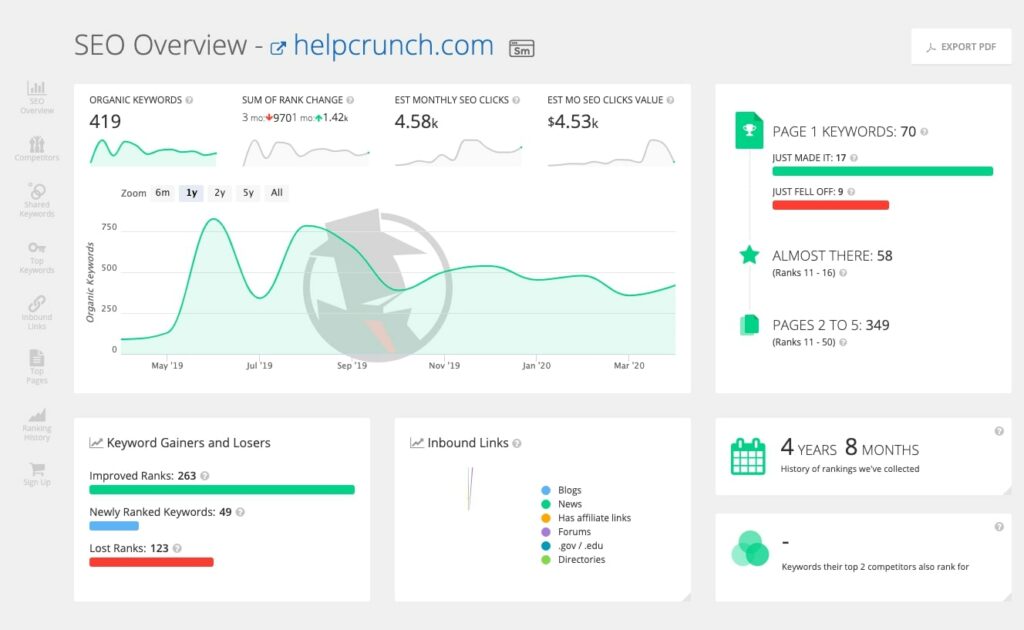Image resolution: width=1024 pixels, height=630 pixels.
Task: Open Top Keywords in the sidebar
Action: 37,257
